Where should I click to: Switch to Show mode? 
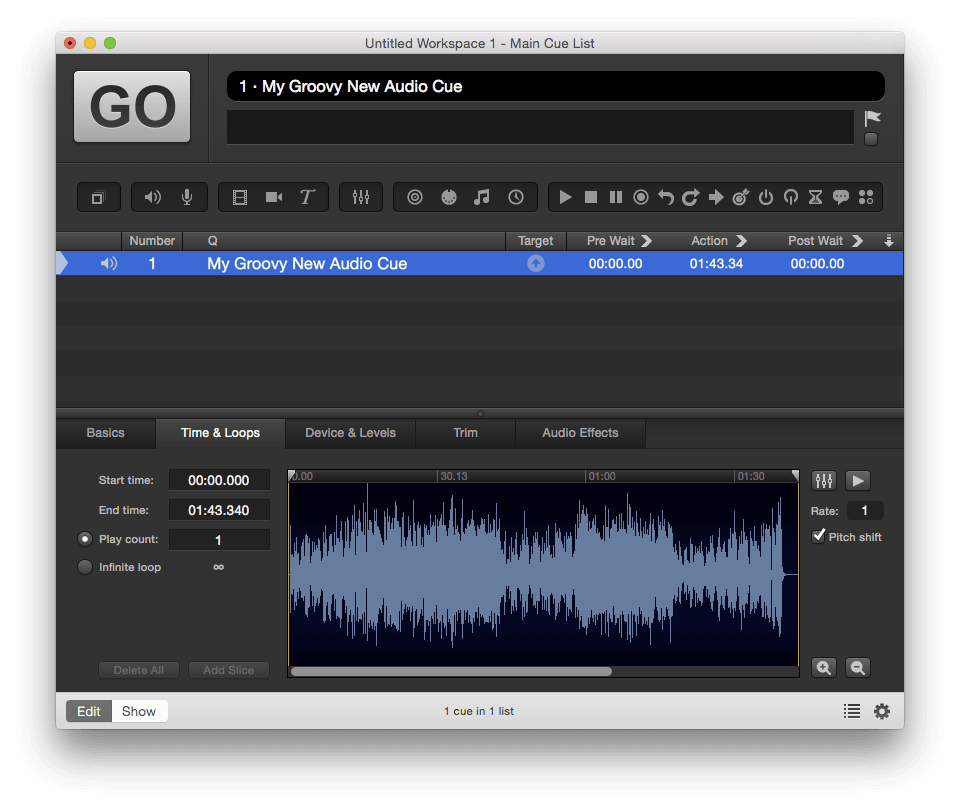click(x=139, y=711)
